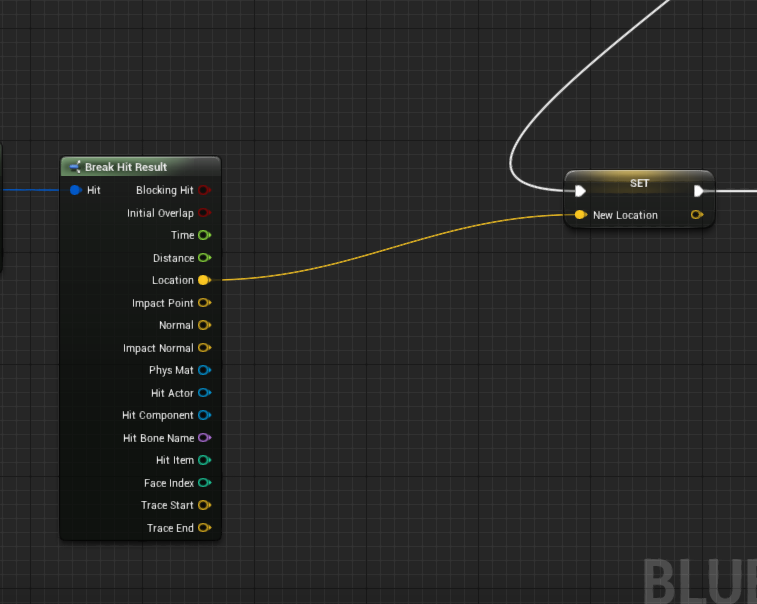The height and width of the screenshot is (604, 757).
Task: Click the Hit Item output pin
Action: pyautogui.click(x=205, y=460)
